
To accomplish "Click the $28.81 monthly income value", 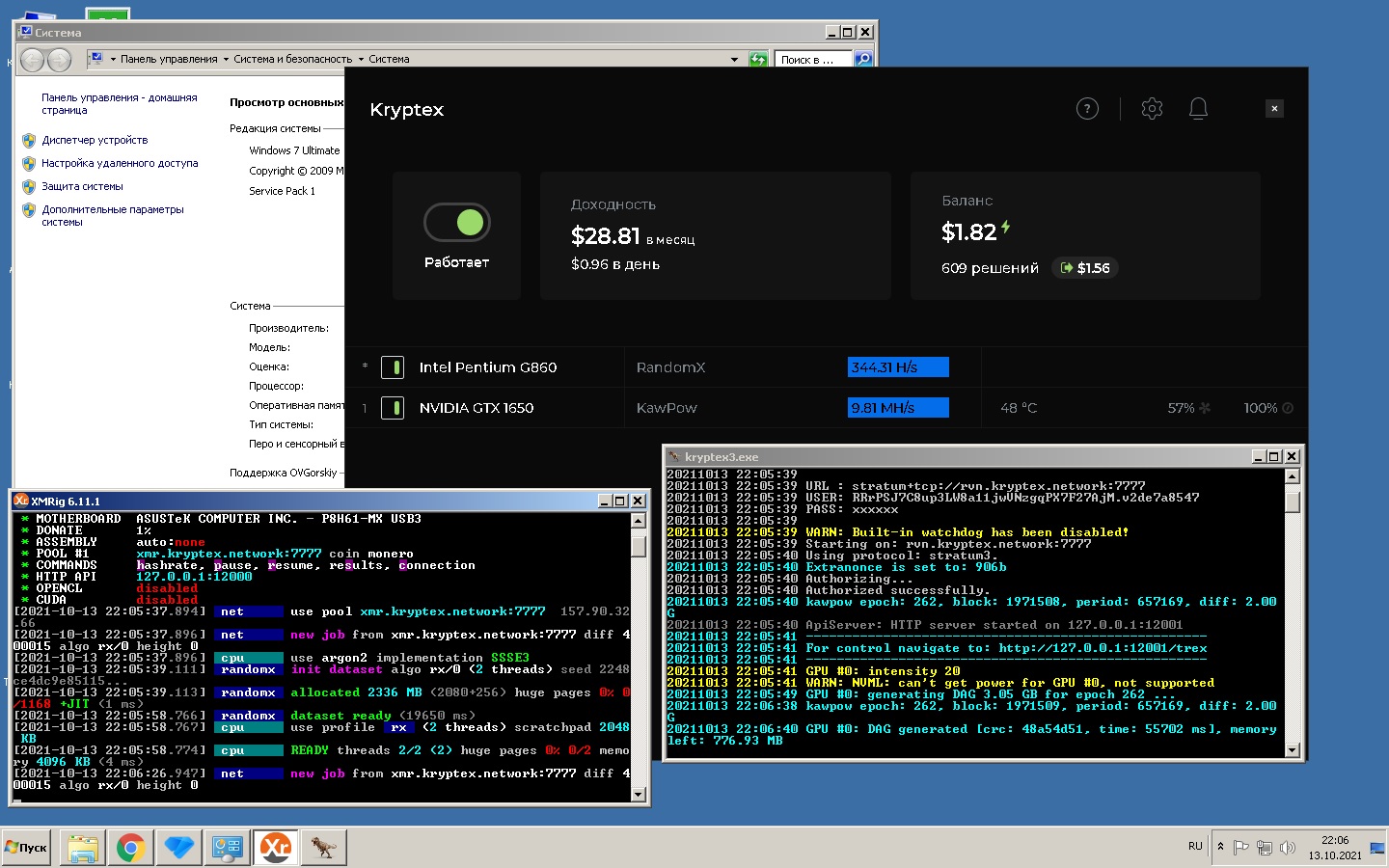I will [x=606, y=235].
